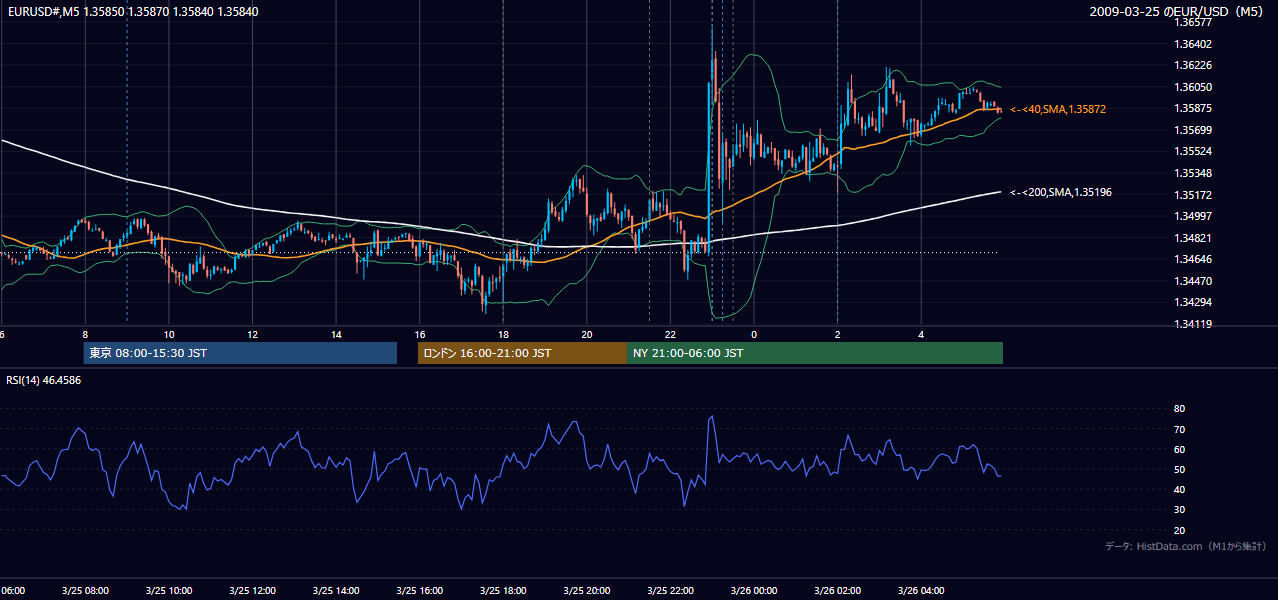Click price axis label 1.35348
Viewport: 1278px width, 600px height.
click(x=1194, y=173)
